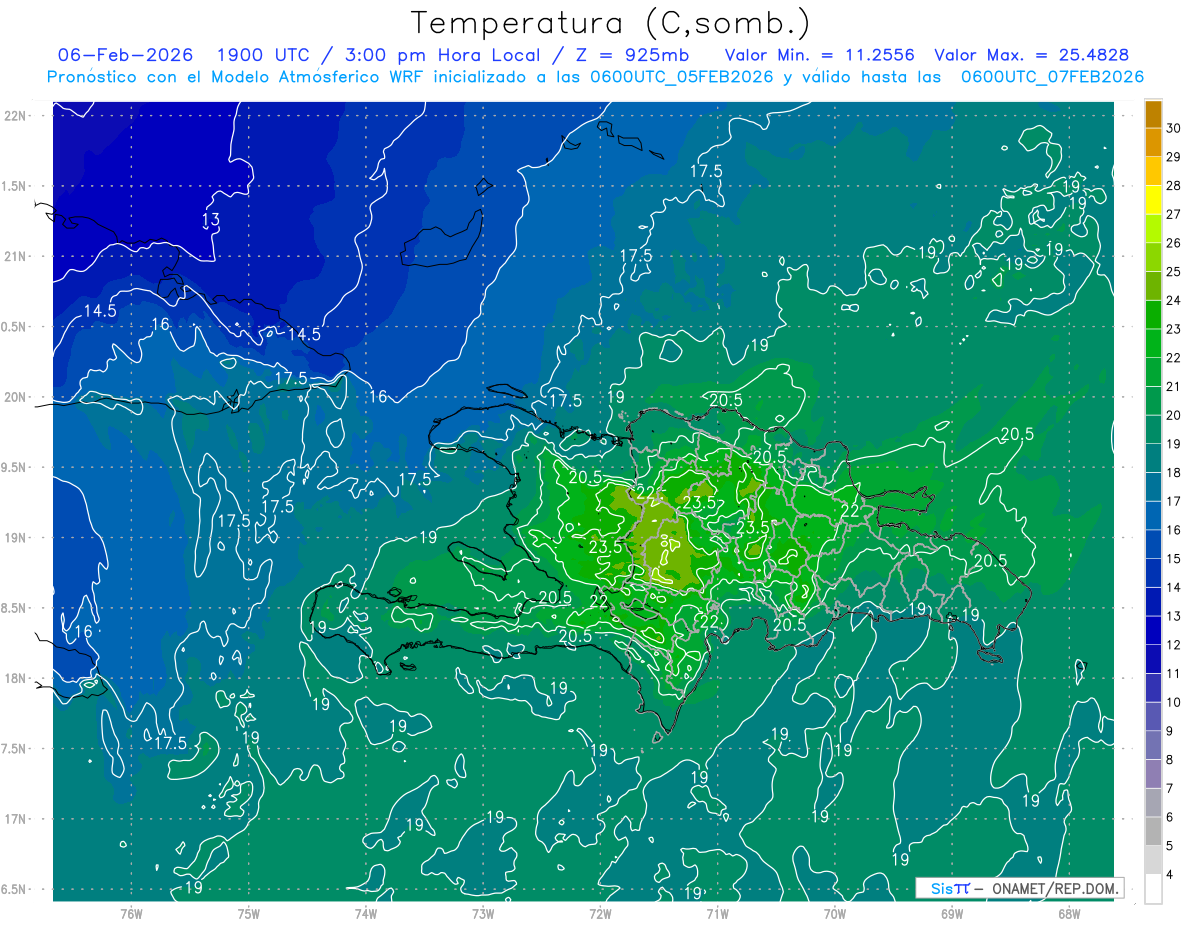Screen dimensions: 1200x927
Task: Click the 69W longitude axis label
Action: pyautogui.click(x=951, y=914)
